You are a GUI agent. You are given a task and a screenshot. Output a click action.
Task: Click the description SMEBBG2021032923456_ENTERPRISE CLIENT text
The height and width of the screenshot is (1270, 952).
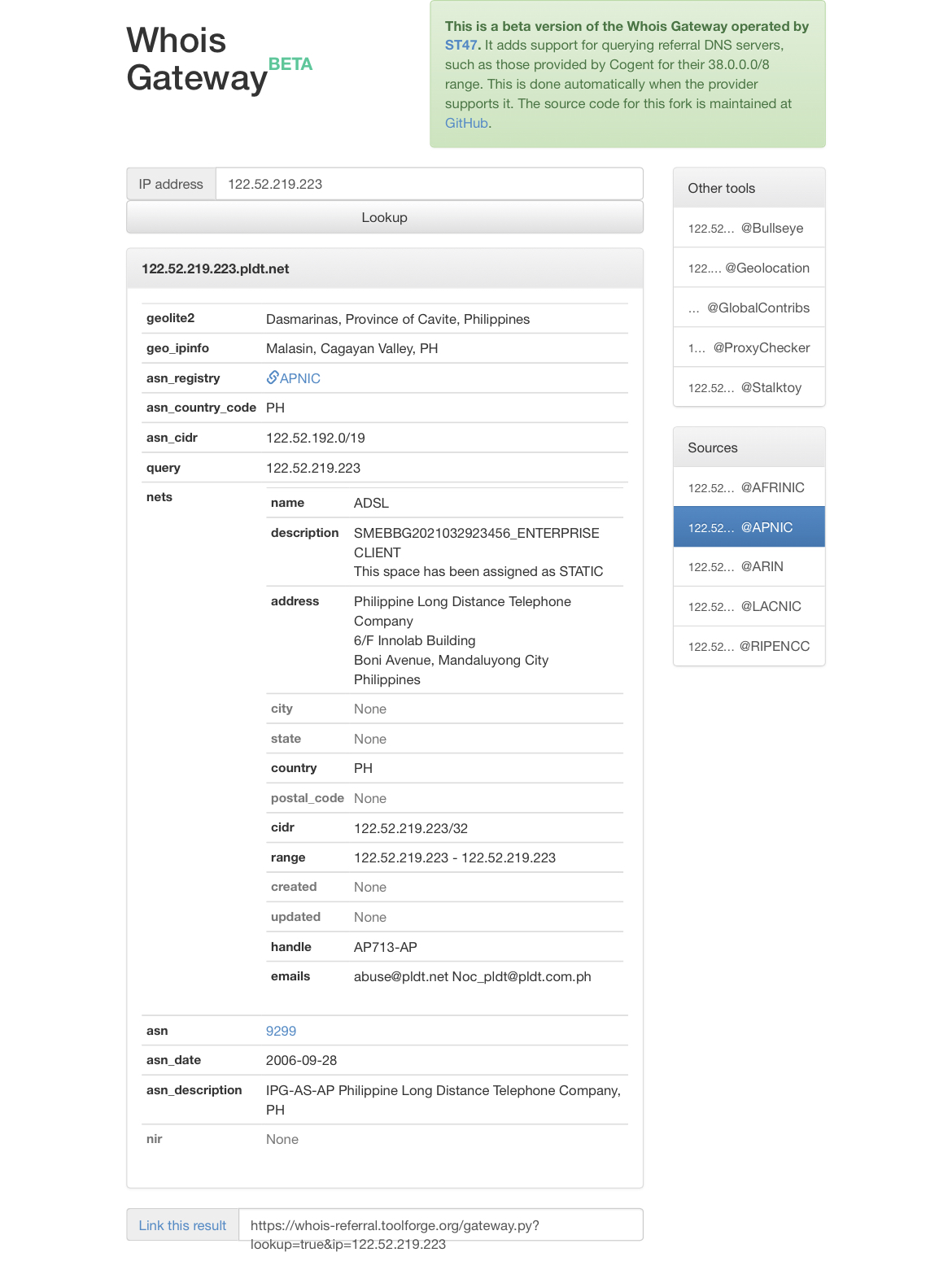(477, 543)
